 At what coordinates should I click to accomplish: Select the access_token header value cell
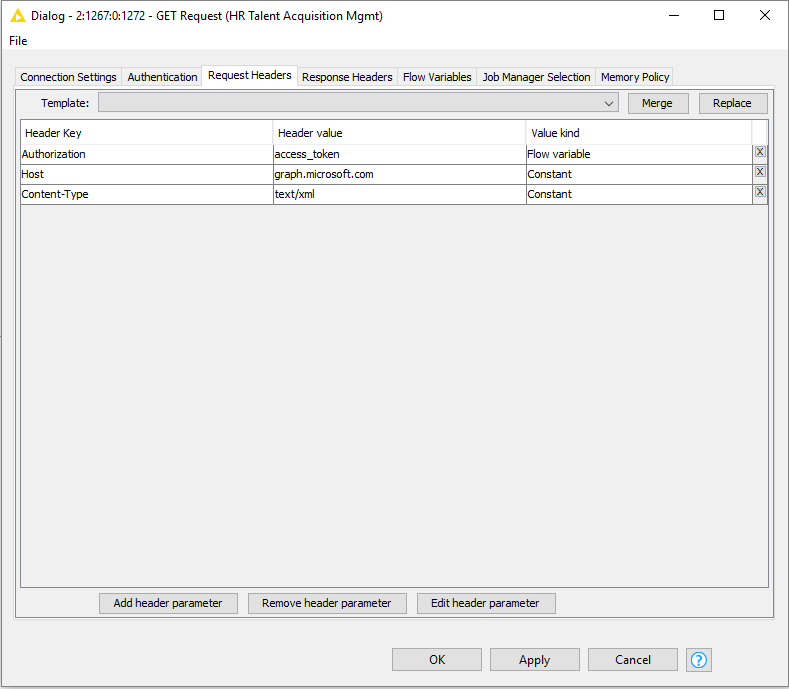click(400, 154)
